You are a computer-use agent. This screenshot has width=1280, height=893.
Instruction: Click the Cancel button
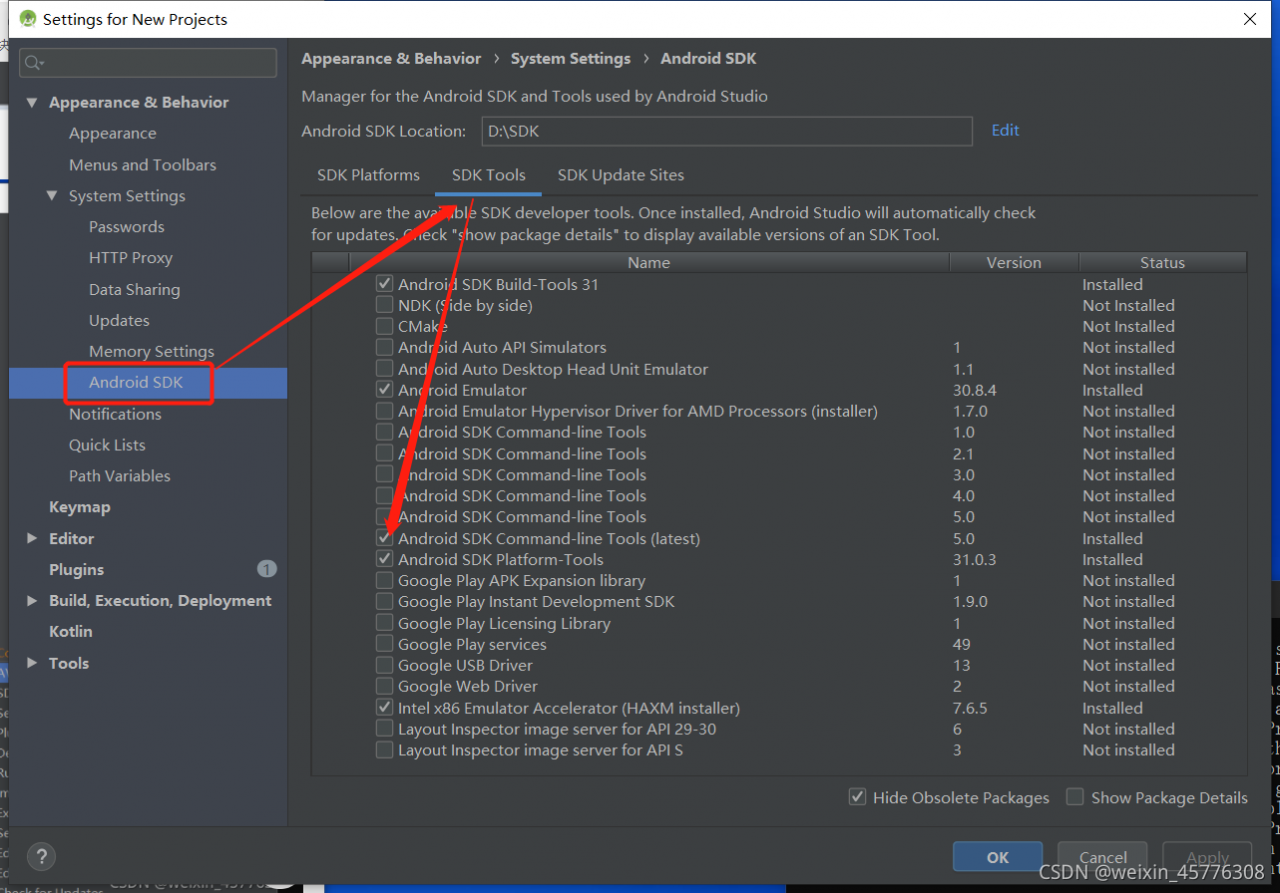[1104, 857]
